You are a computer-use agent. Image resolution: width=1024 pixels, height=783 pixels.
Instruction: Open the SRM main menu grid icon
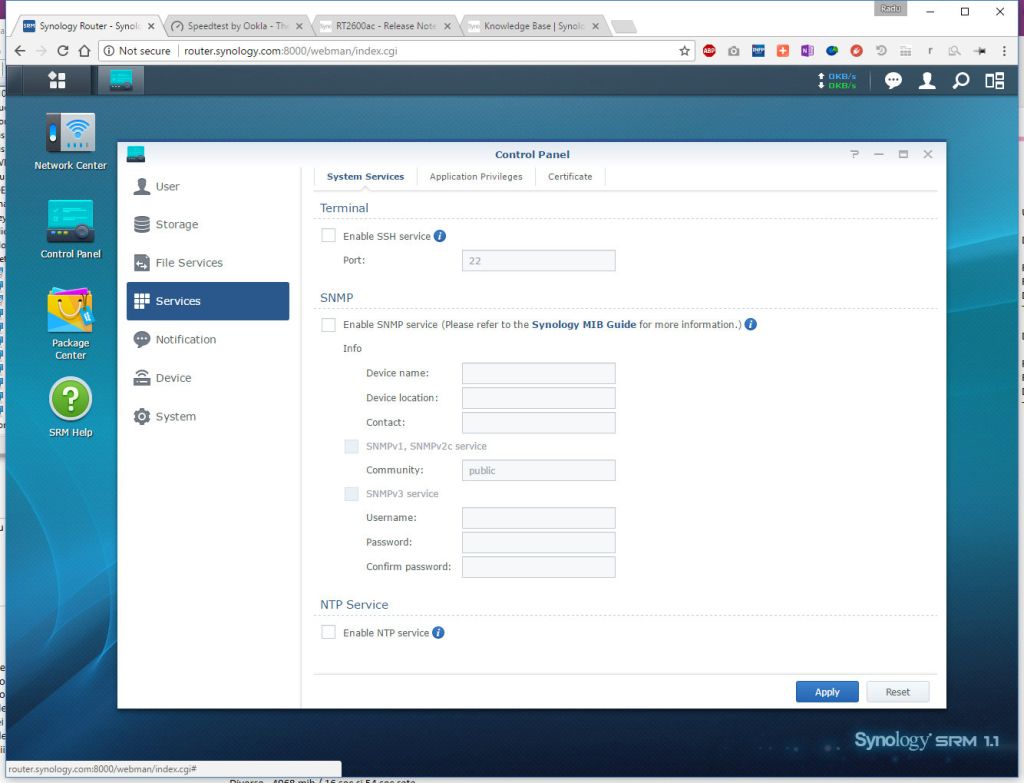click(57, 80)
